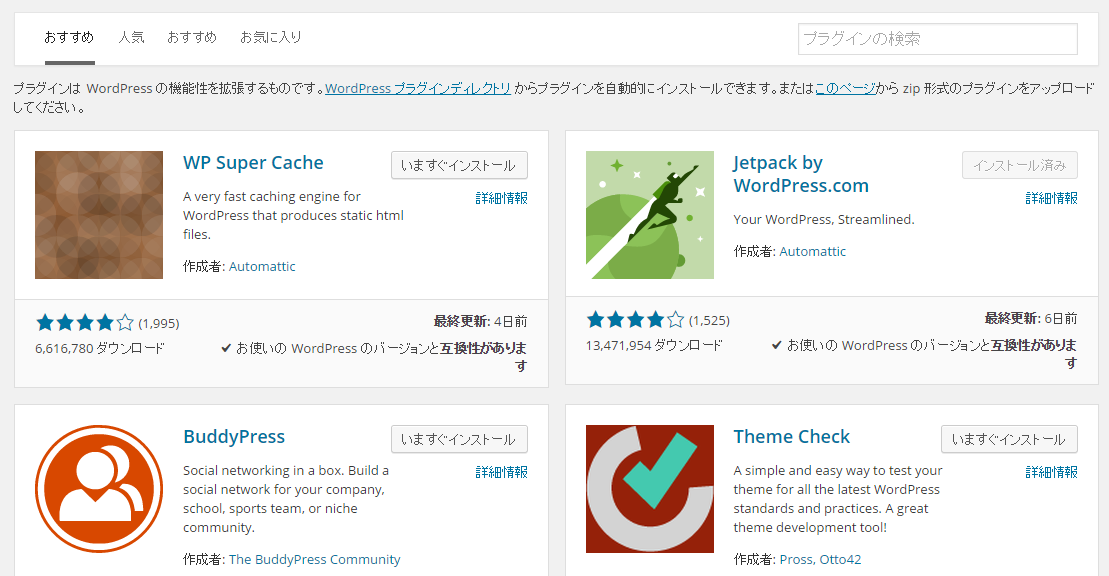Show 詳細情報 for Theme Check
This screenshot has width=1109, height=576.
tap(1051, 472)
